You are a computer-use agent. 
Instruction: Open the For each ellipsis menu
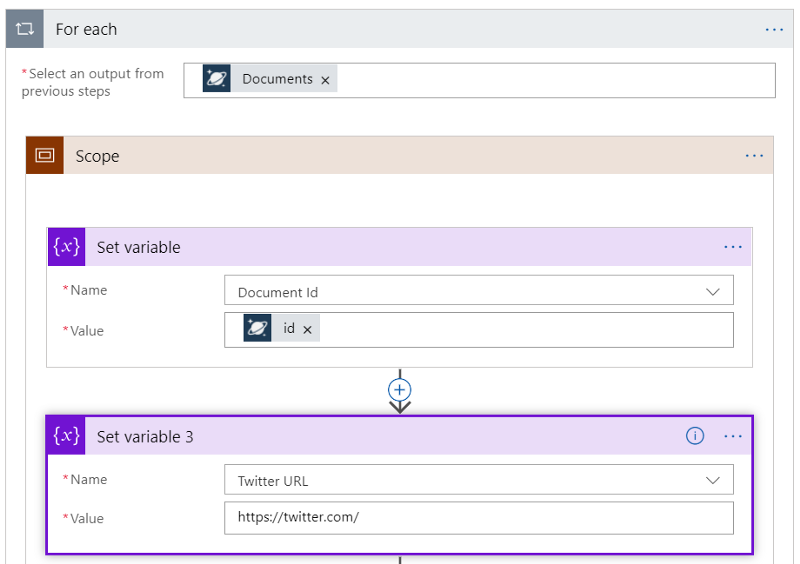coord(774,30)
